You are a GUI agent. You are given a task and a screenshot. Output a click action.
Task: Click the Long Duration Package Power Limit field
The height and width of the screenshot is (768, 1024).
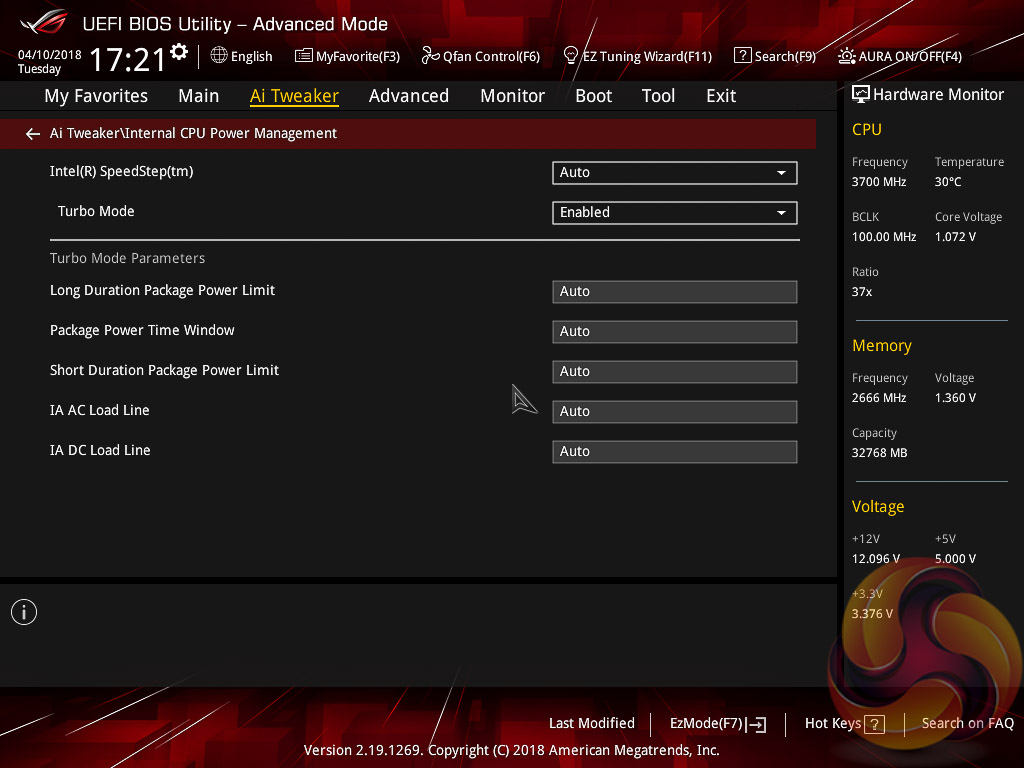click(675, 292)
